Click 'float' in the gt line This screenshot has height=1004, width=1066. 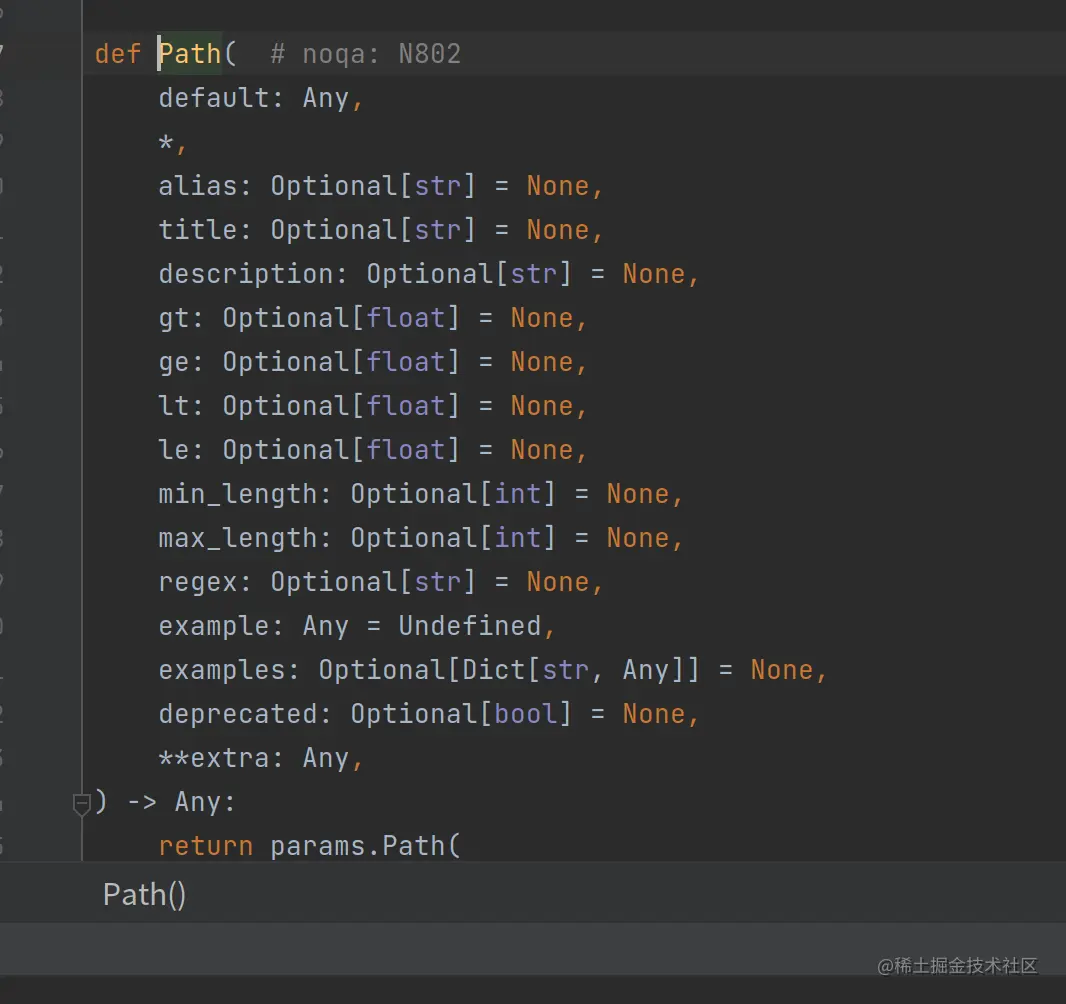(406, 318)
